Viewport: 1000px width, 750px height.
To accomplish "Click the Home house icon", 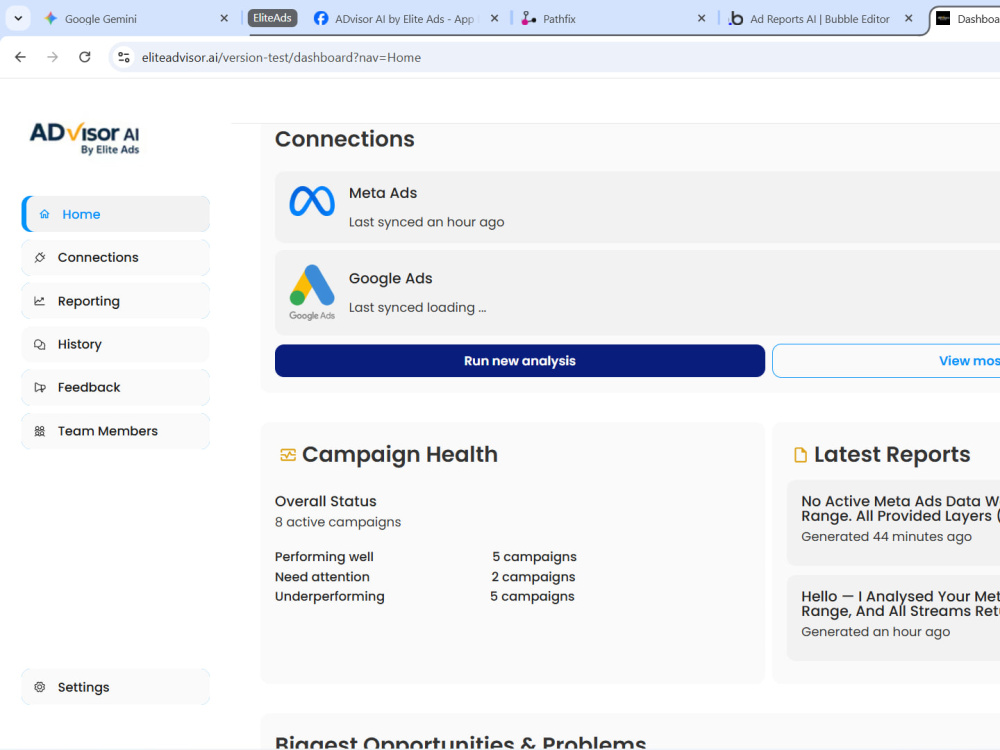I will pyautogui.click(x=45, y=214).
